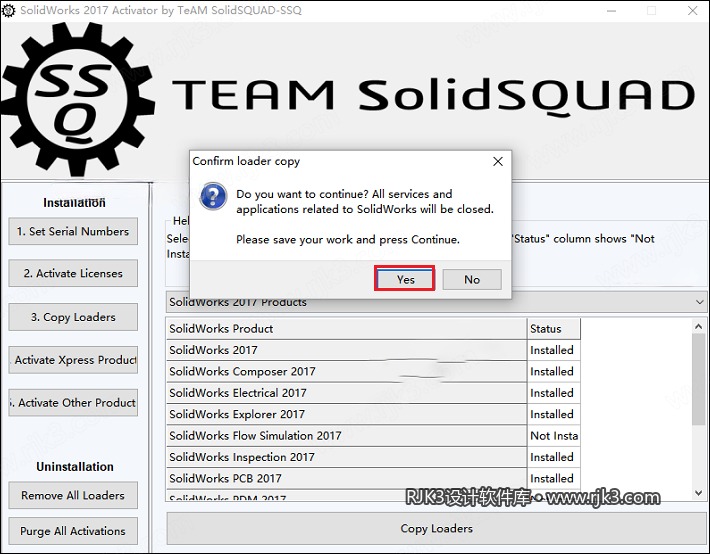Select the SolidWorks Inspection 2017 row
Image resolution: width=710 pixels, height=554 pixels.
pyautogui.click(x=374, y=457)
